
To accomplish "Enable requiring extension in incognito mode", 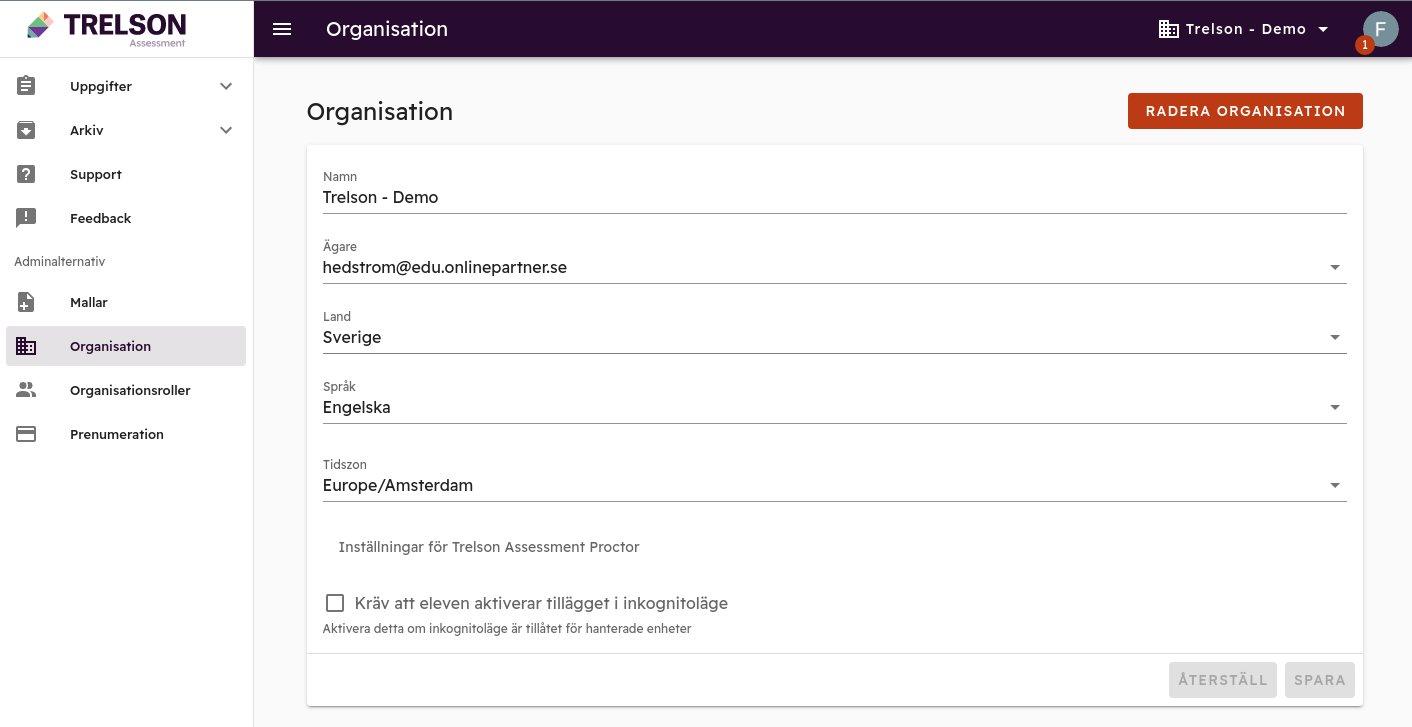I will click(335, 603).
